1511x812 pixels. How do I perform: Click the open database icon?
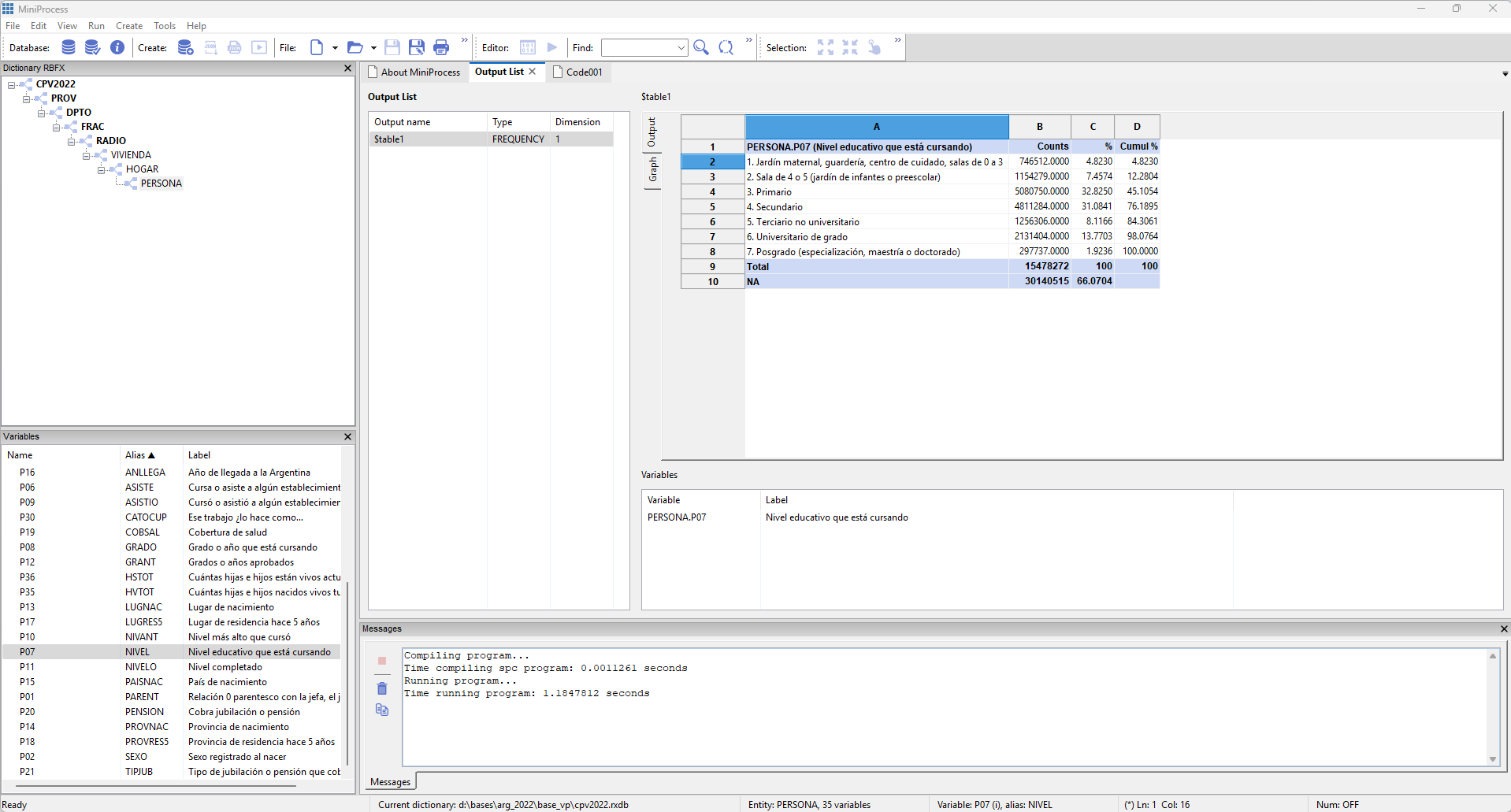click(x=69, y=47)
